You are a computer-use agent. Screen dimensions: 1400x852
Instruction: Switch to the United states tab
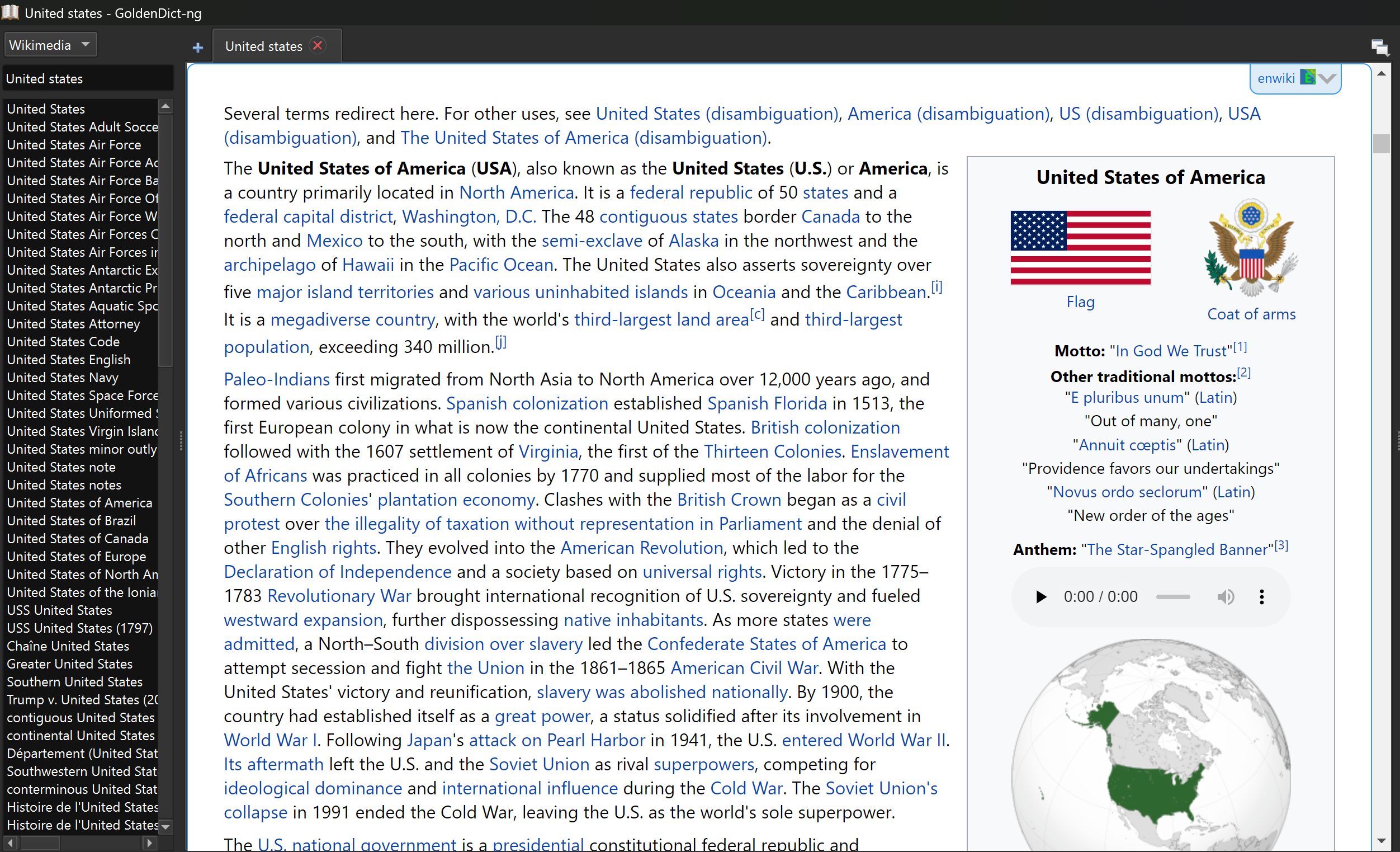(x=263, y=46)
